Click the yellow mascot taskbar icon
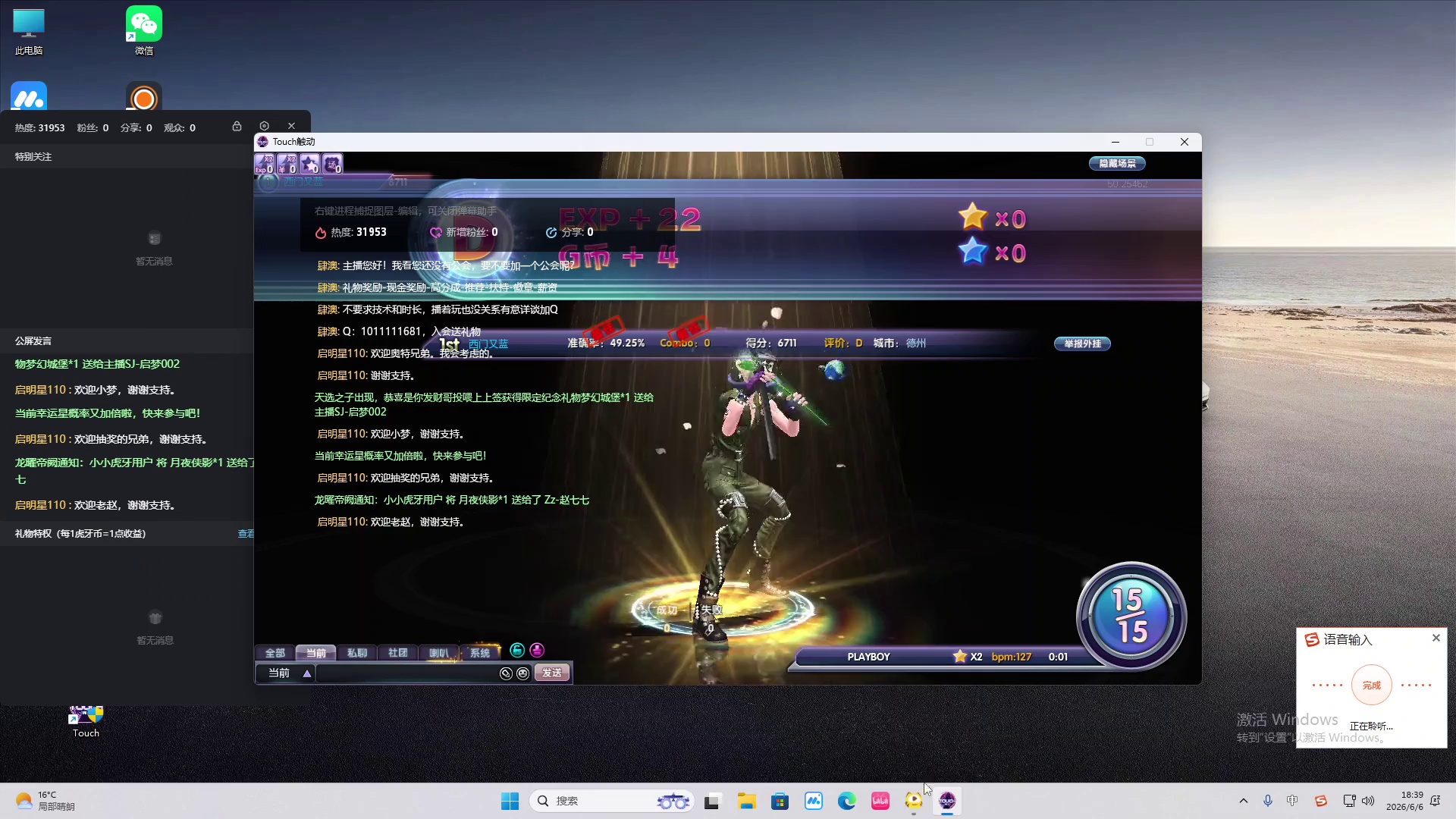 (914, 801)
